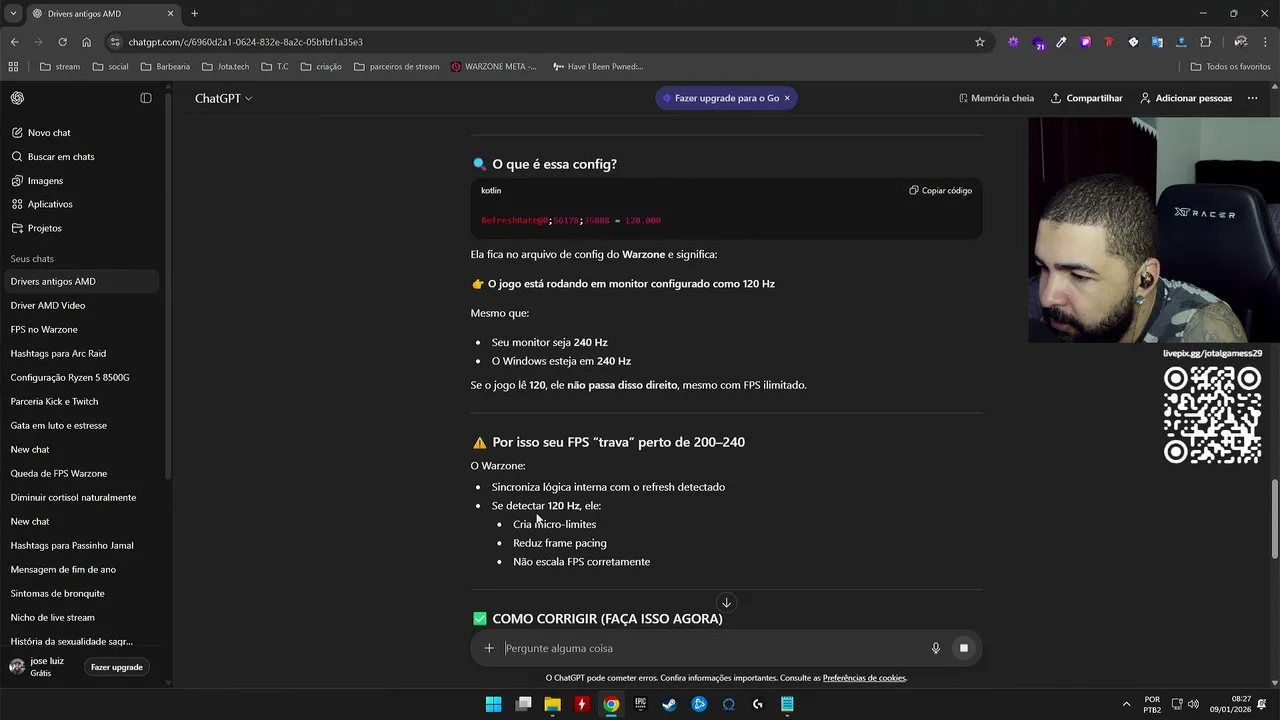Open the stream bookmarks folder
1280x720 pixels.
tap(60, 67)
